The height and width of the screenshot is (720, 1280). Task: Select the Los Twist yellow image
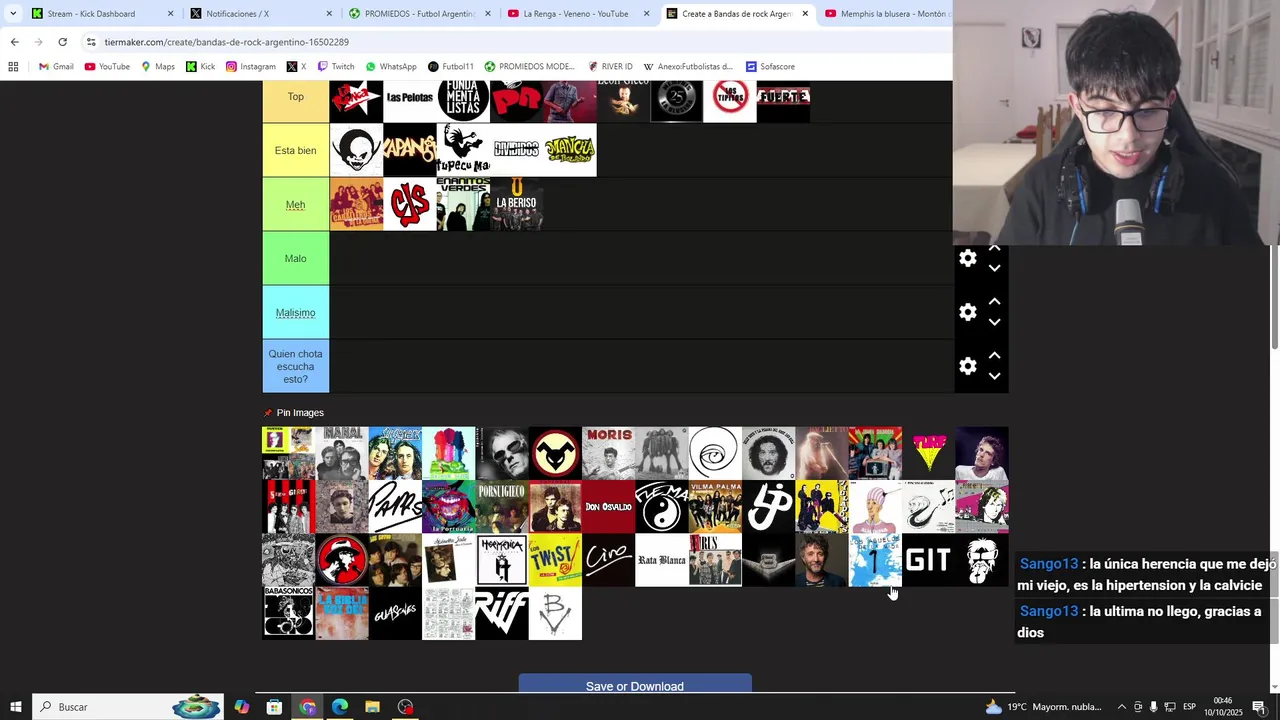555,560
